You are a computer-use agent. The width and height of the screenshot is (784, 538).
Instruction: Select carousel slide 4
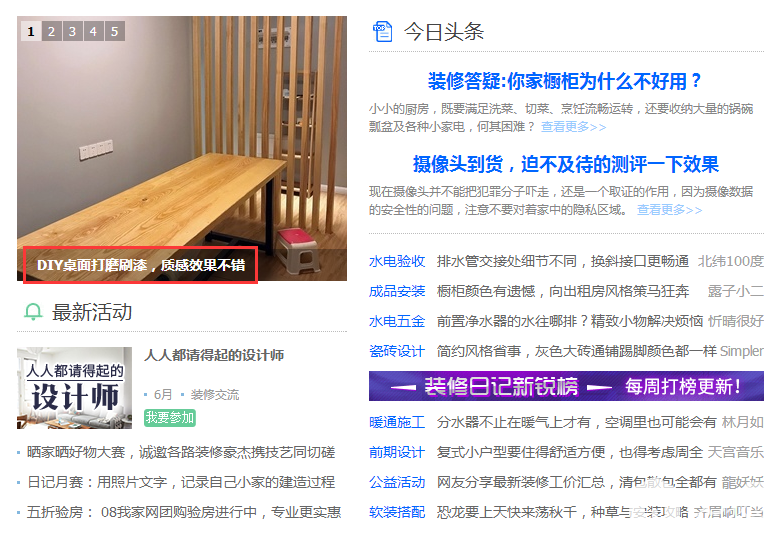pos(94,32)
